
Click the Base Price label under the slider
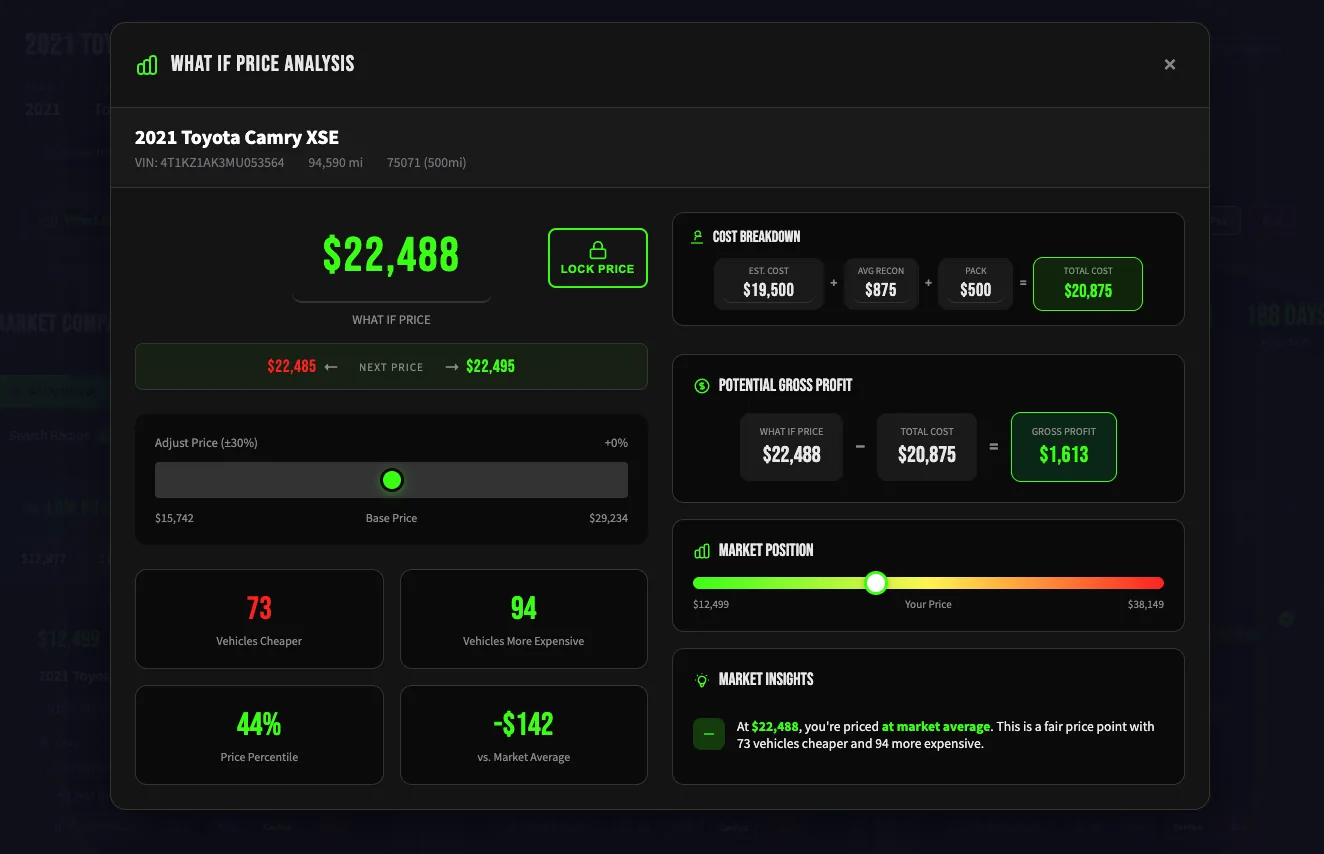pos(391,518)
